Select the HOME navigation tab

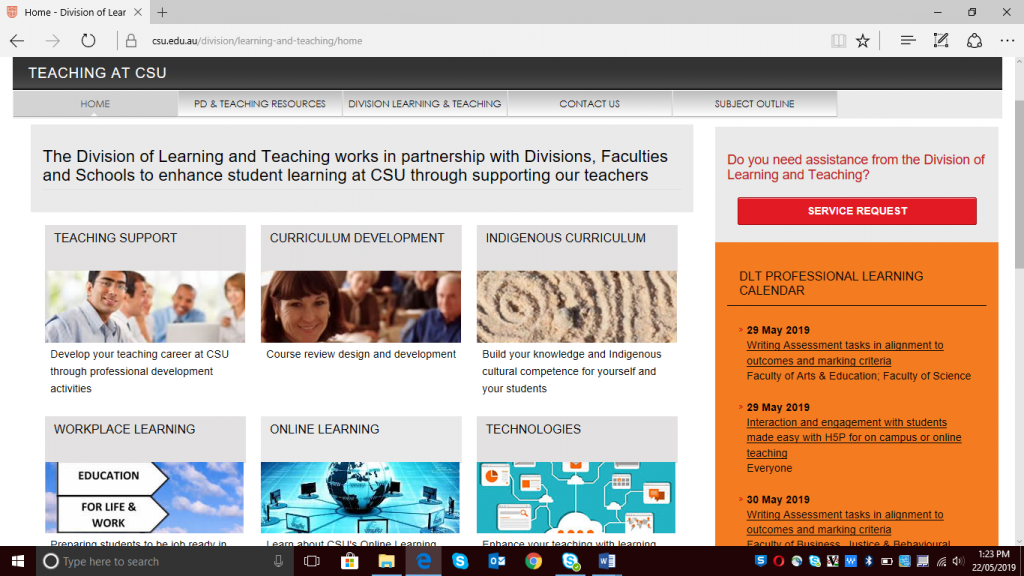(95, 104)
